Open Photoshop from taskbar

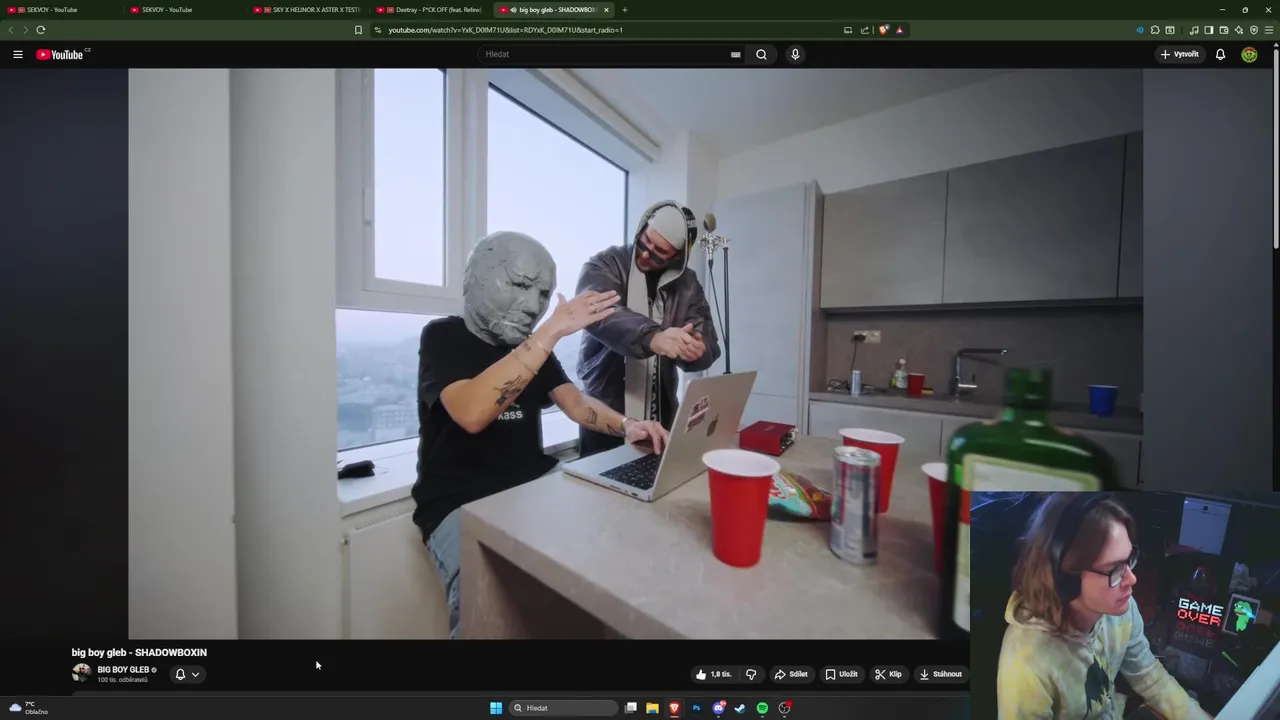(x=696, y=708)
